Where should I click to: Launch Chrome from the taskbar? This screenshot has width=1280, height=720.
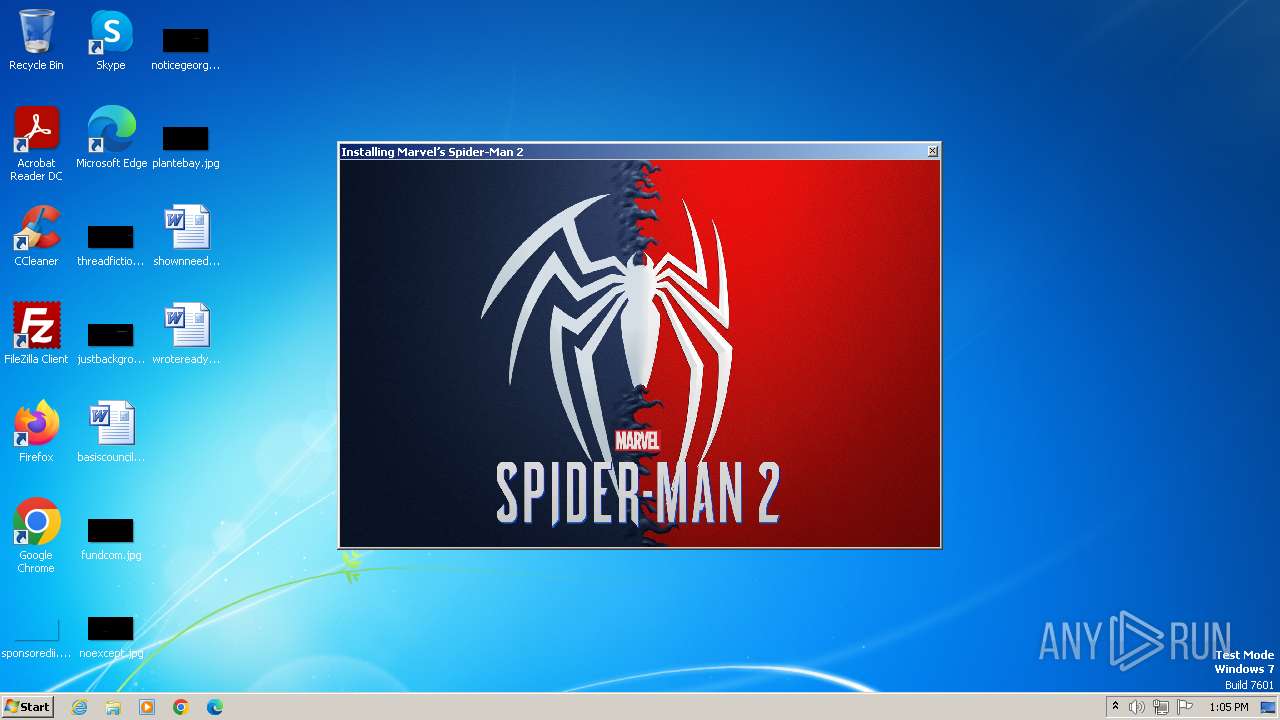click(181, 707)
